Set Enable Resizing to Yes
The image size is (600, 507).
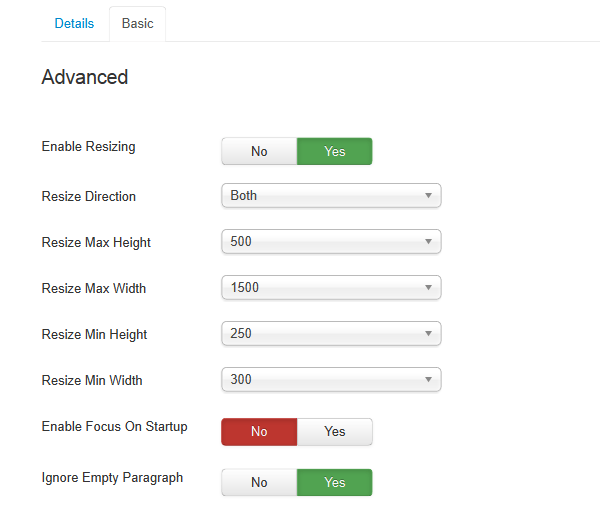point(335,151)
